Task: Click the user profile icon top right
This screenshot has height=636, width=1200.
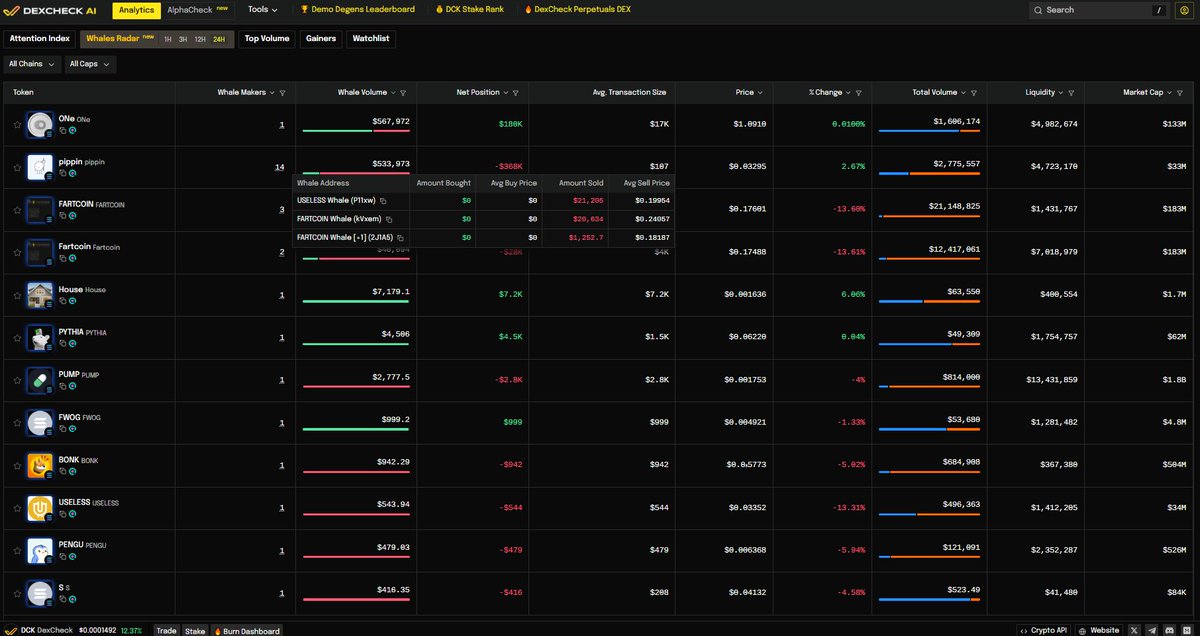Action: (1185, 10)
